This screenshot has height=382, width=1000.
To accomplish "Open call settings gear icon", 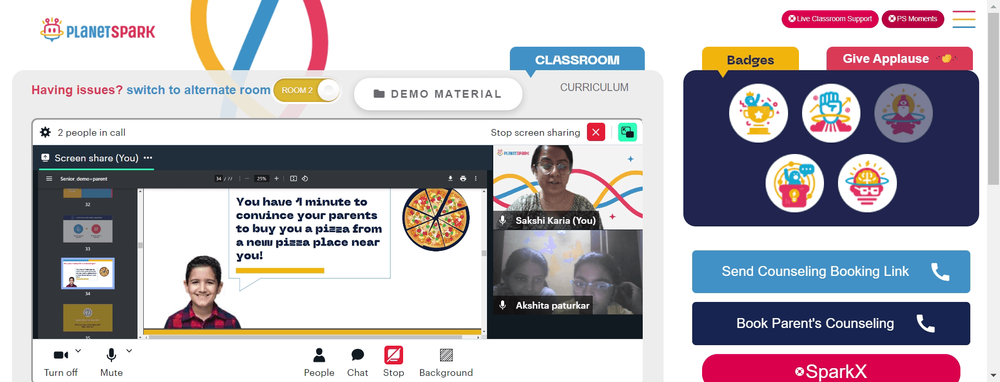I will coord(45,132).
